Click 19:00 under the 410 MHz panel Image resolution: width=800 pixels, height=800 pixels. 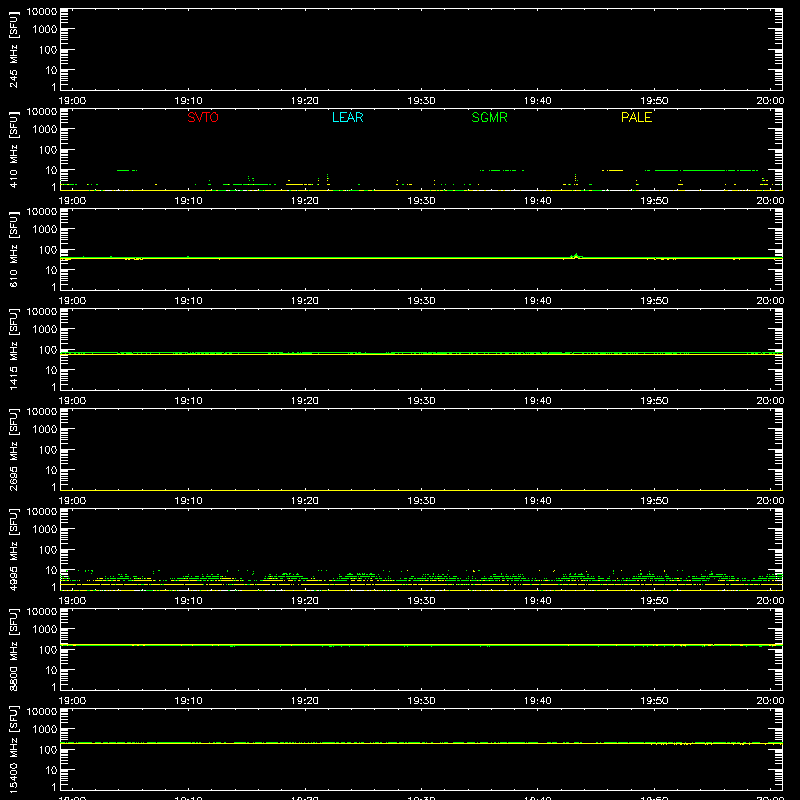click(x=72, y=201)
